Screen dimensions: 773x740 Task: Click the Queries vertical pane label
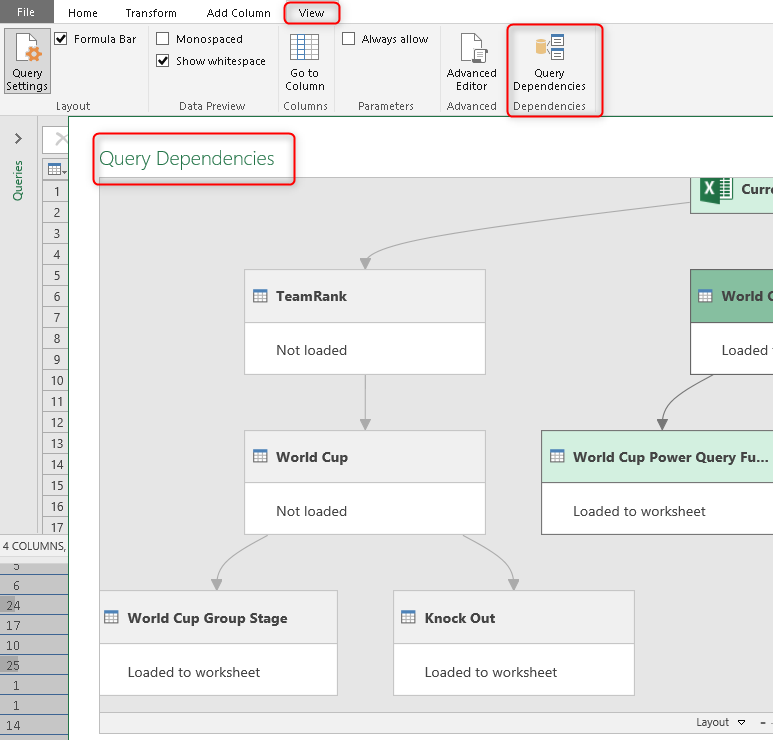point(18,180)
